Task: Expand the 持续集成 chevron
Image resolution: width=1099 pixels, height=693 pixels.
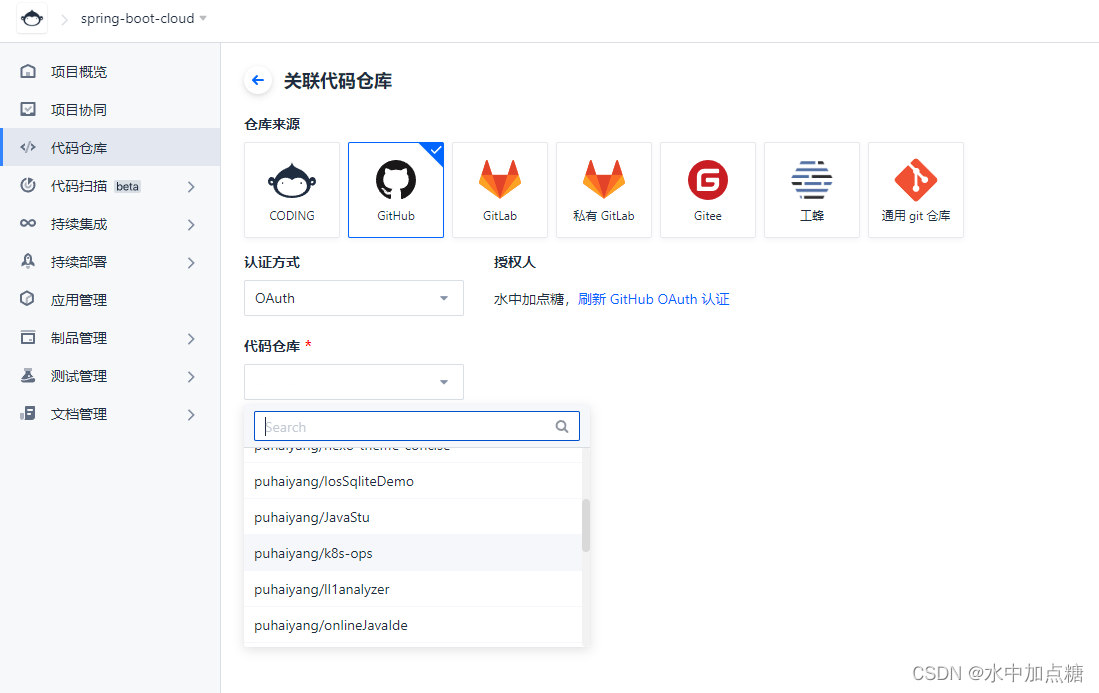Action: pyautogui.click(x=191, y=224)
